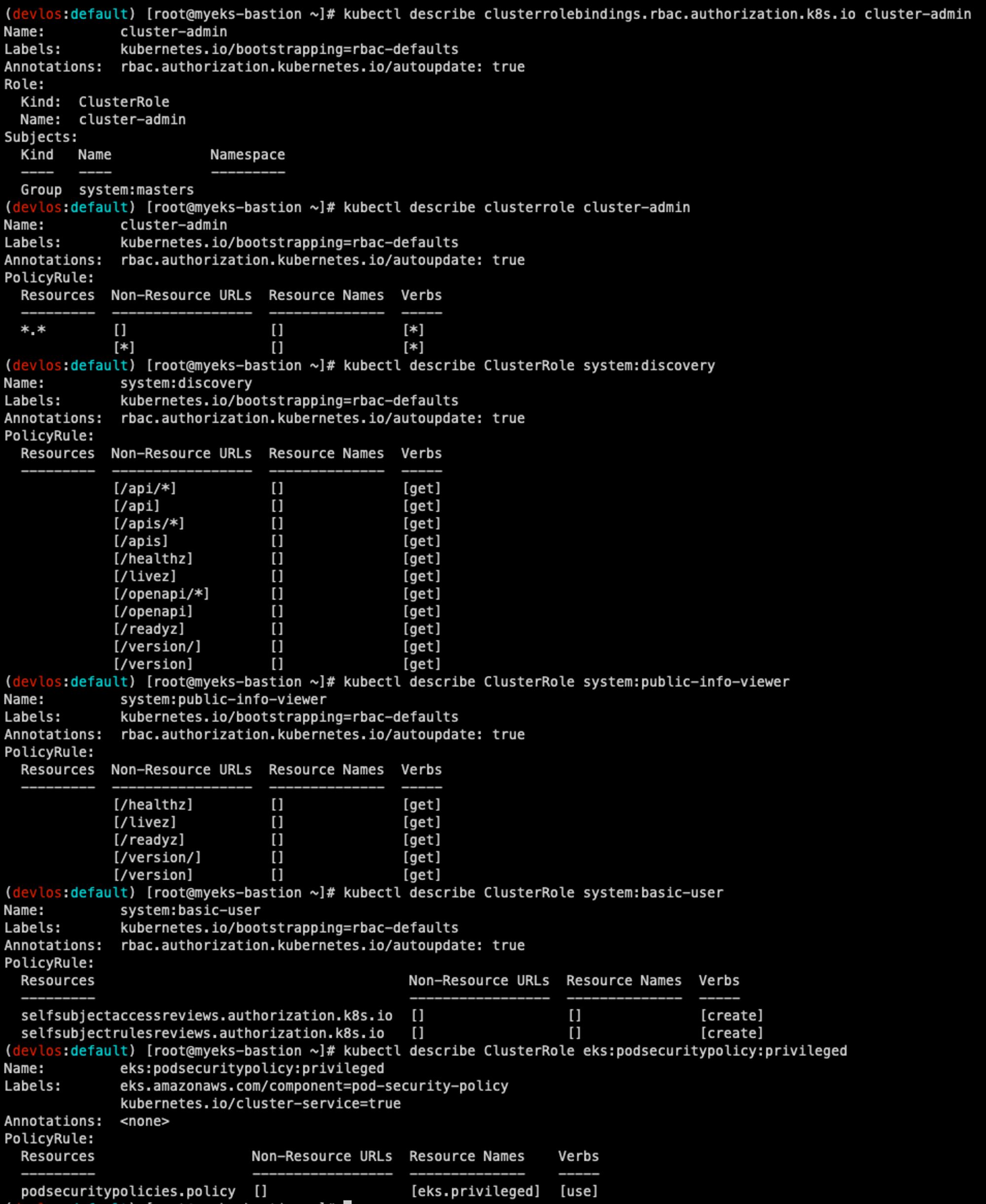
Task: Click the *.* resources entry of cluster-admin
Action: [x=33, y=330]
